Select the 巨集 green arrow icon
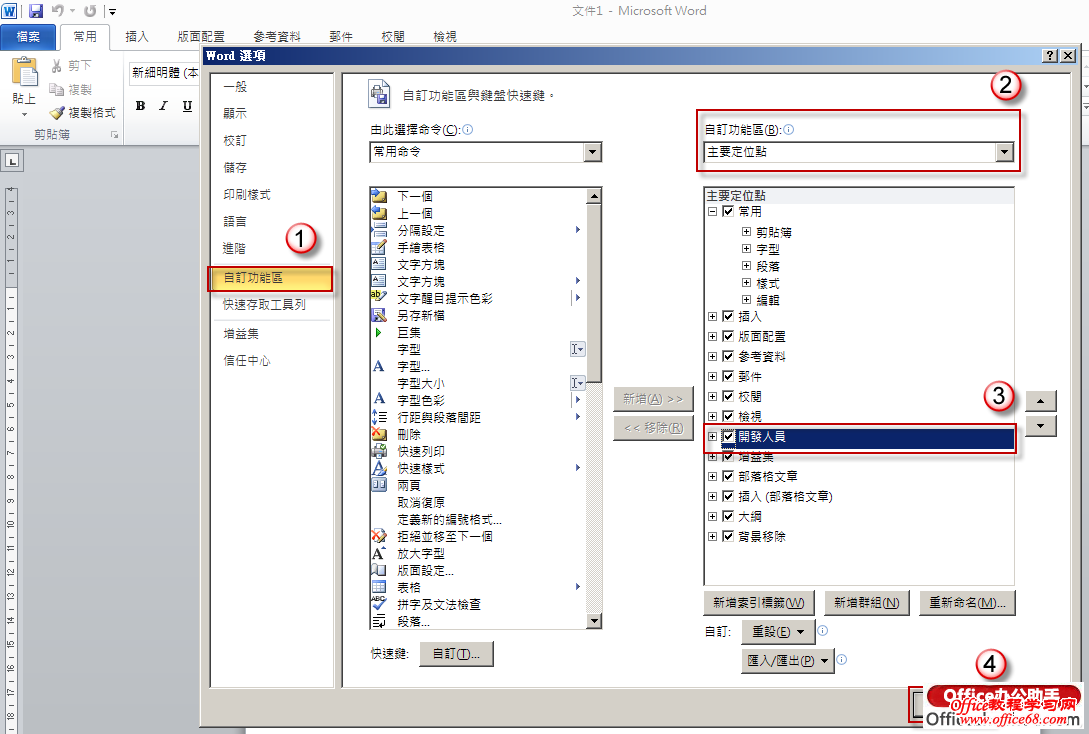1089x734 pixels. [379, 333]
